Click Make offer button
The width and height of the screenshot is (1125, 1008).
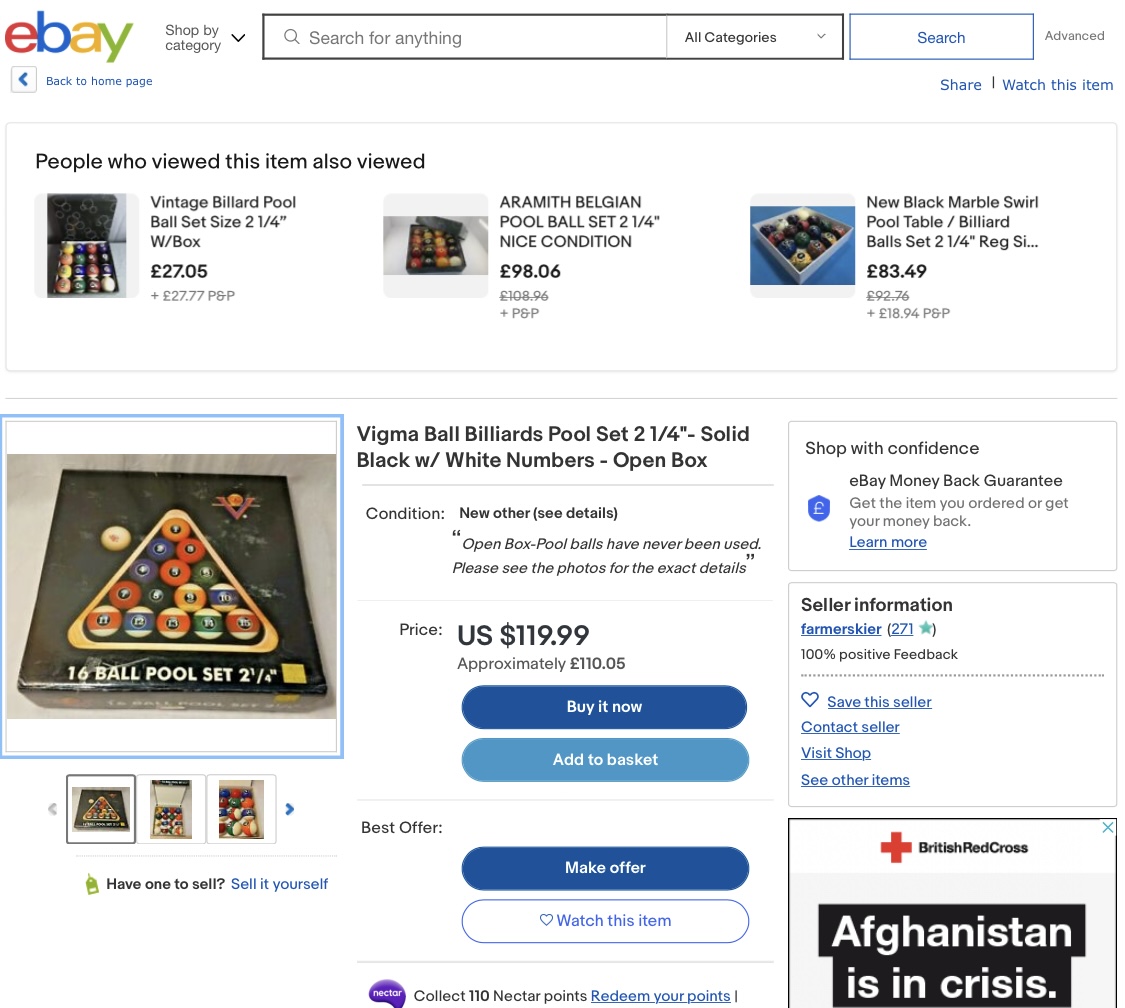coord(605,868)
